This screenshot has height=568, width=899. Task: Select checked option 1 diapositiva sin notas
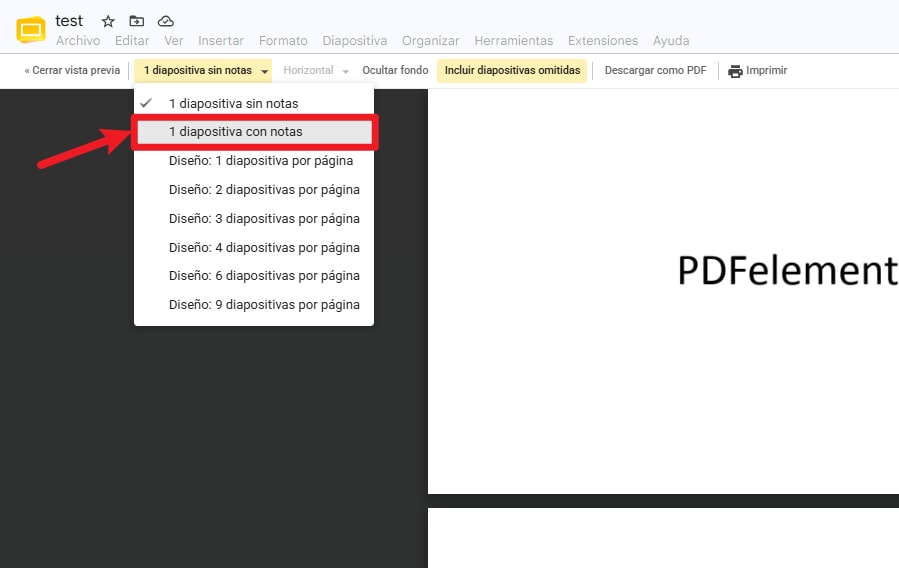[x=254, y=104]
